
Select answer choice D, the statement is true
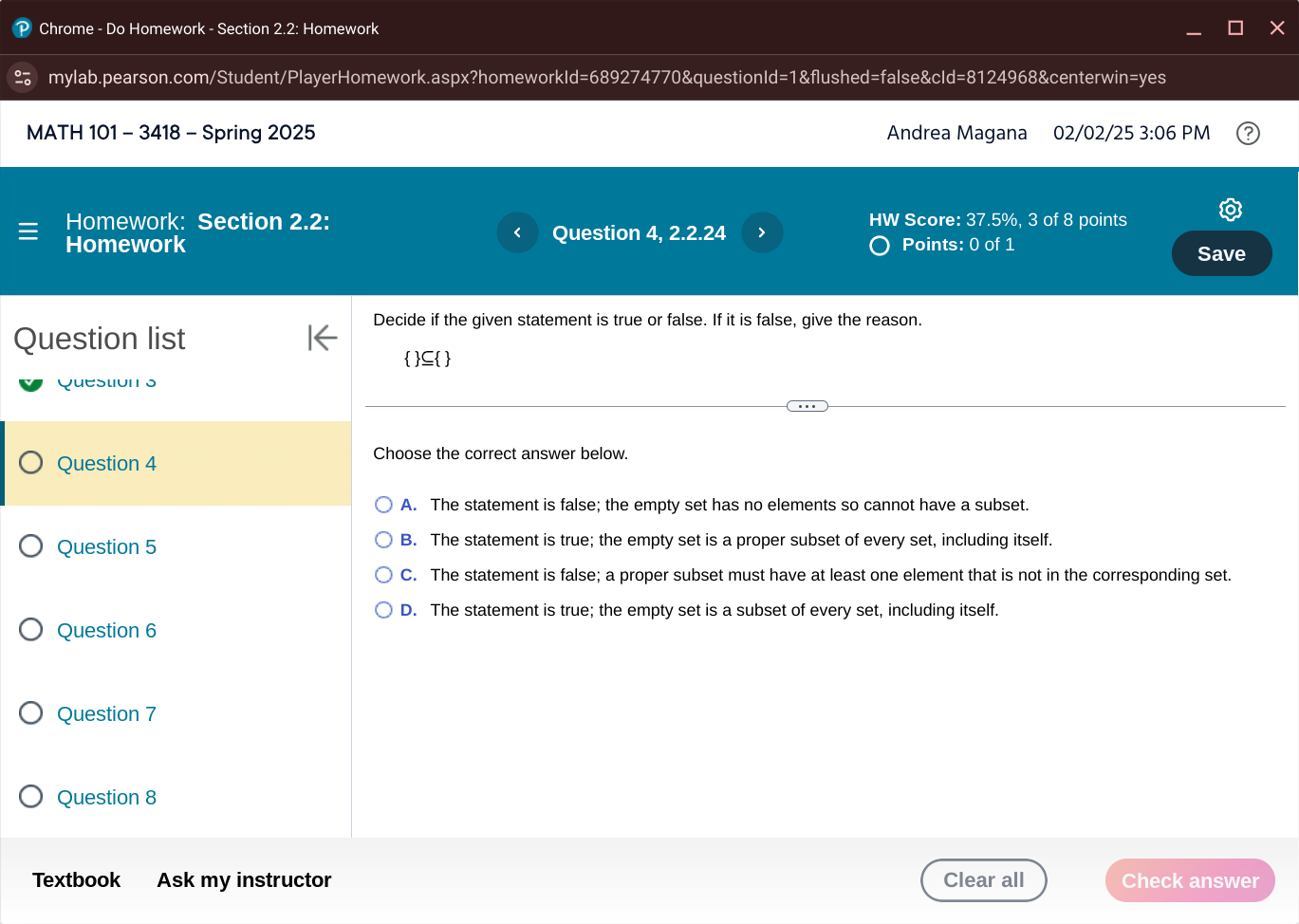tap(383, 609)
